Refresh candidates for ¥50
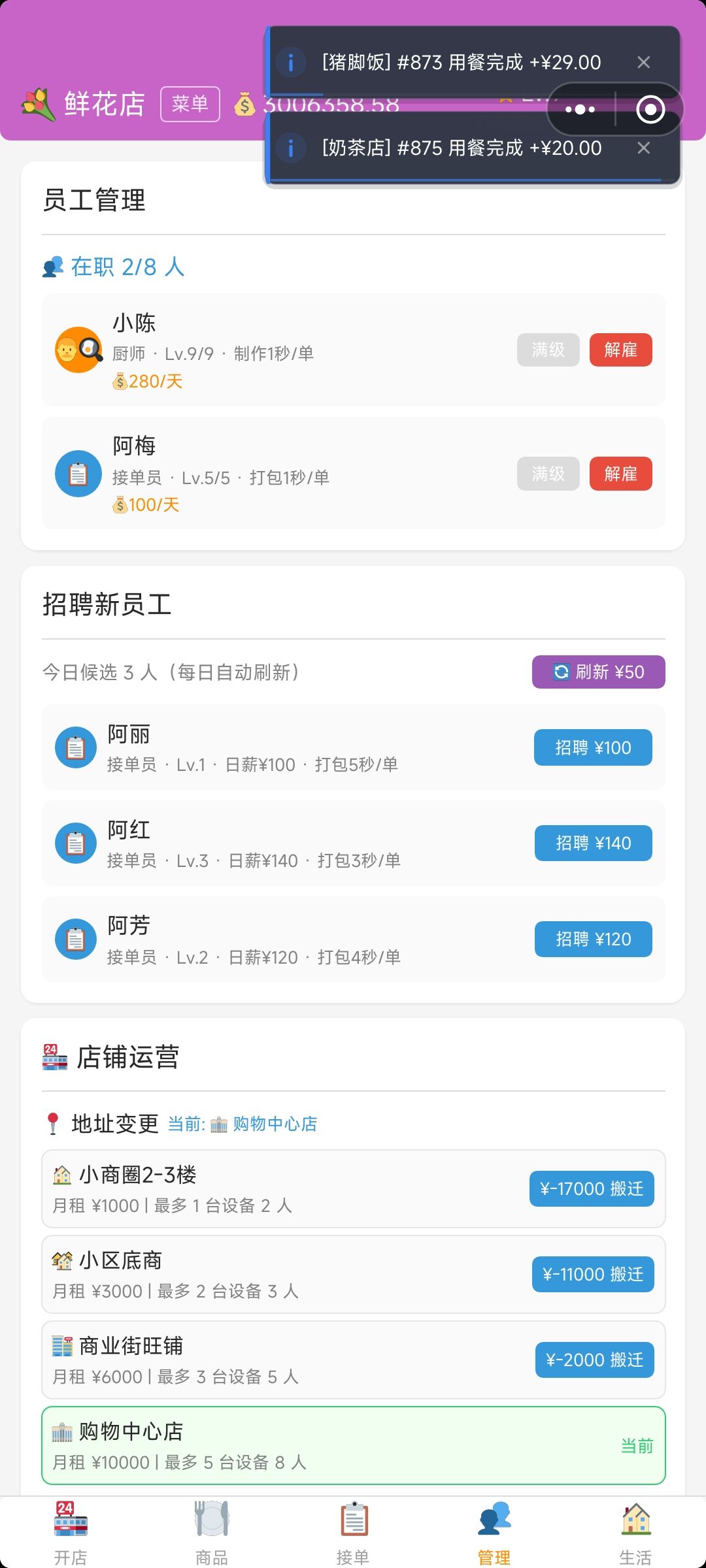706x1568 pixels. pyautogui.click(x=598, y=672)
